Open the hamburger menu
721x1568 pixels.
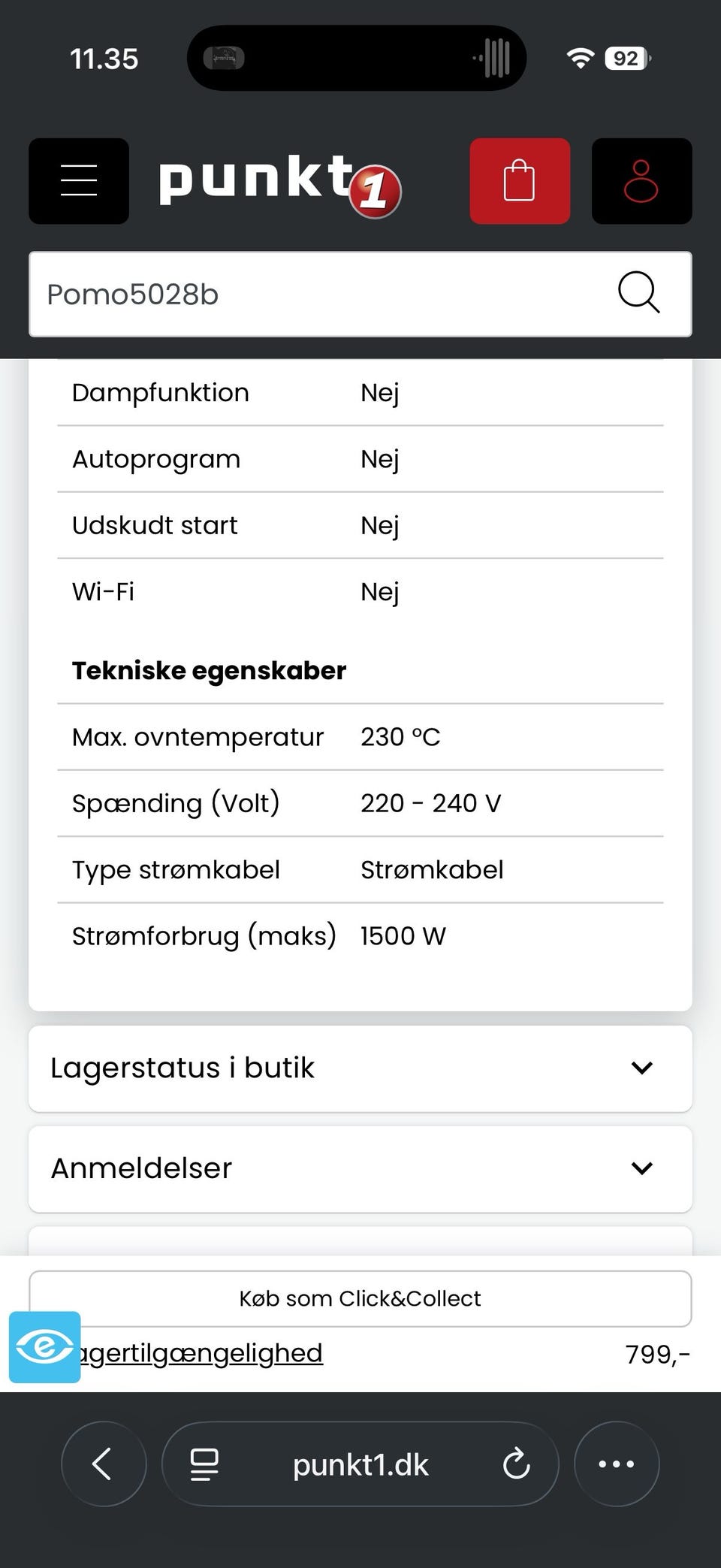[x=79, y=181]
